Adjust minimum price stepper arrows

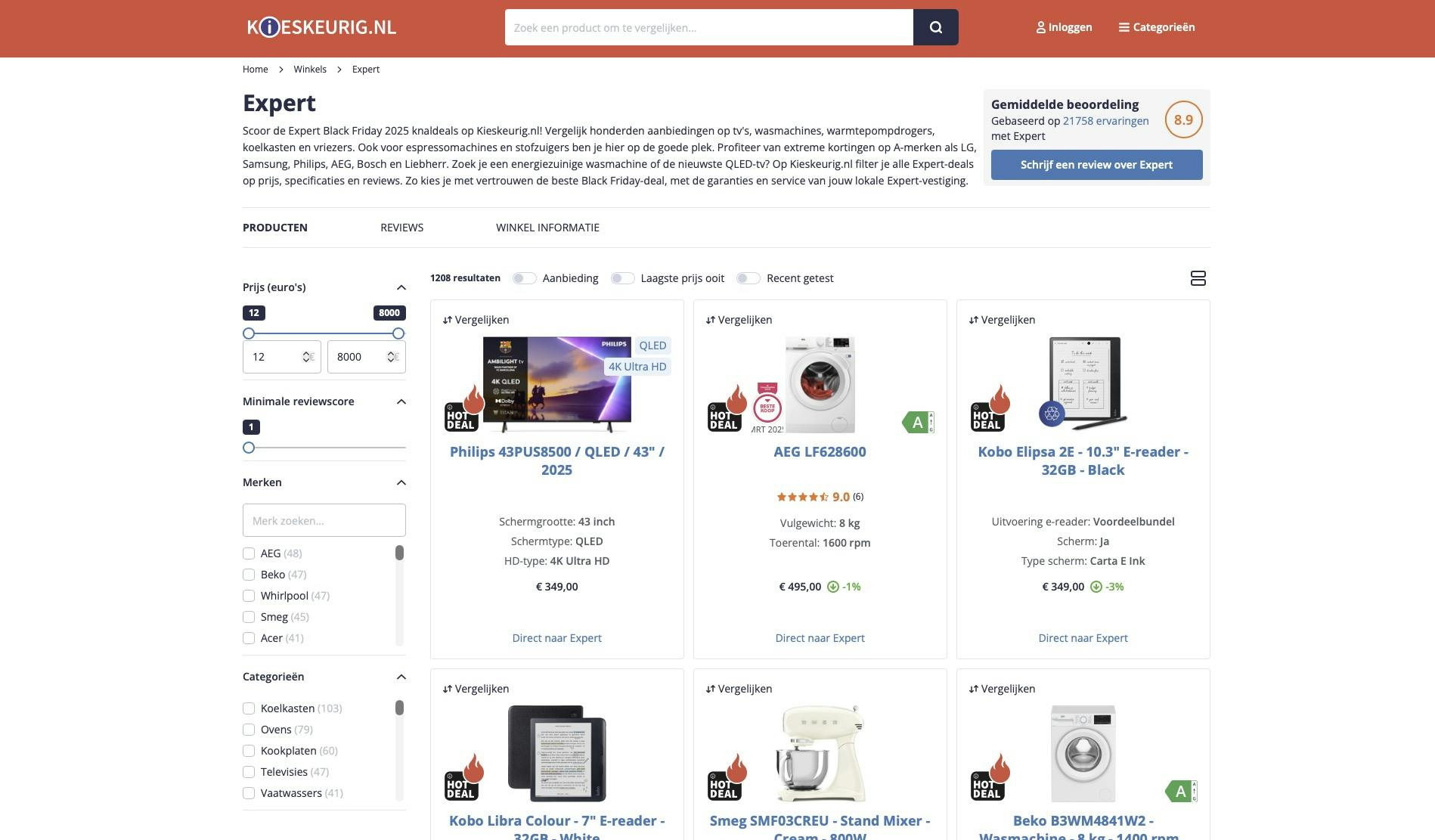click(x=306, y=357)
